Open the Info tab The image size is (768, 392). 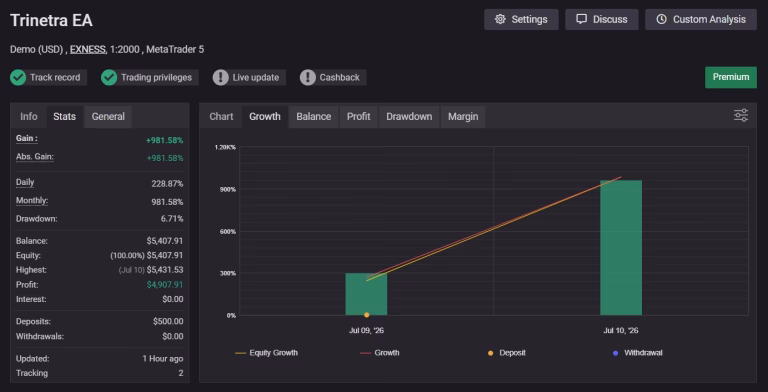28,117
